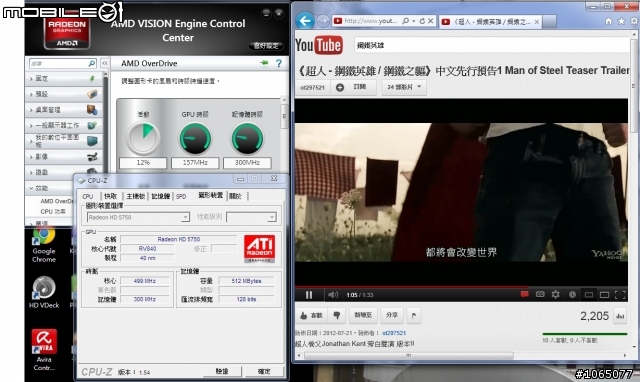
Task: Flag the video with the flag icon
Action: coord(413,315)
